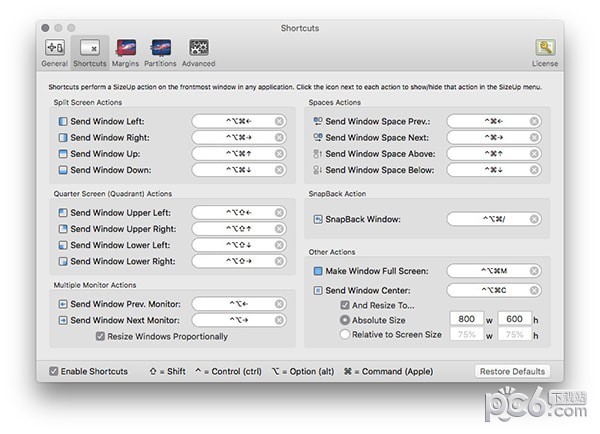Clear the Send Window Left shortcut
600x434 pixels.
[x=279, y=121]
